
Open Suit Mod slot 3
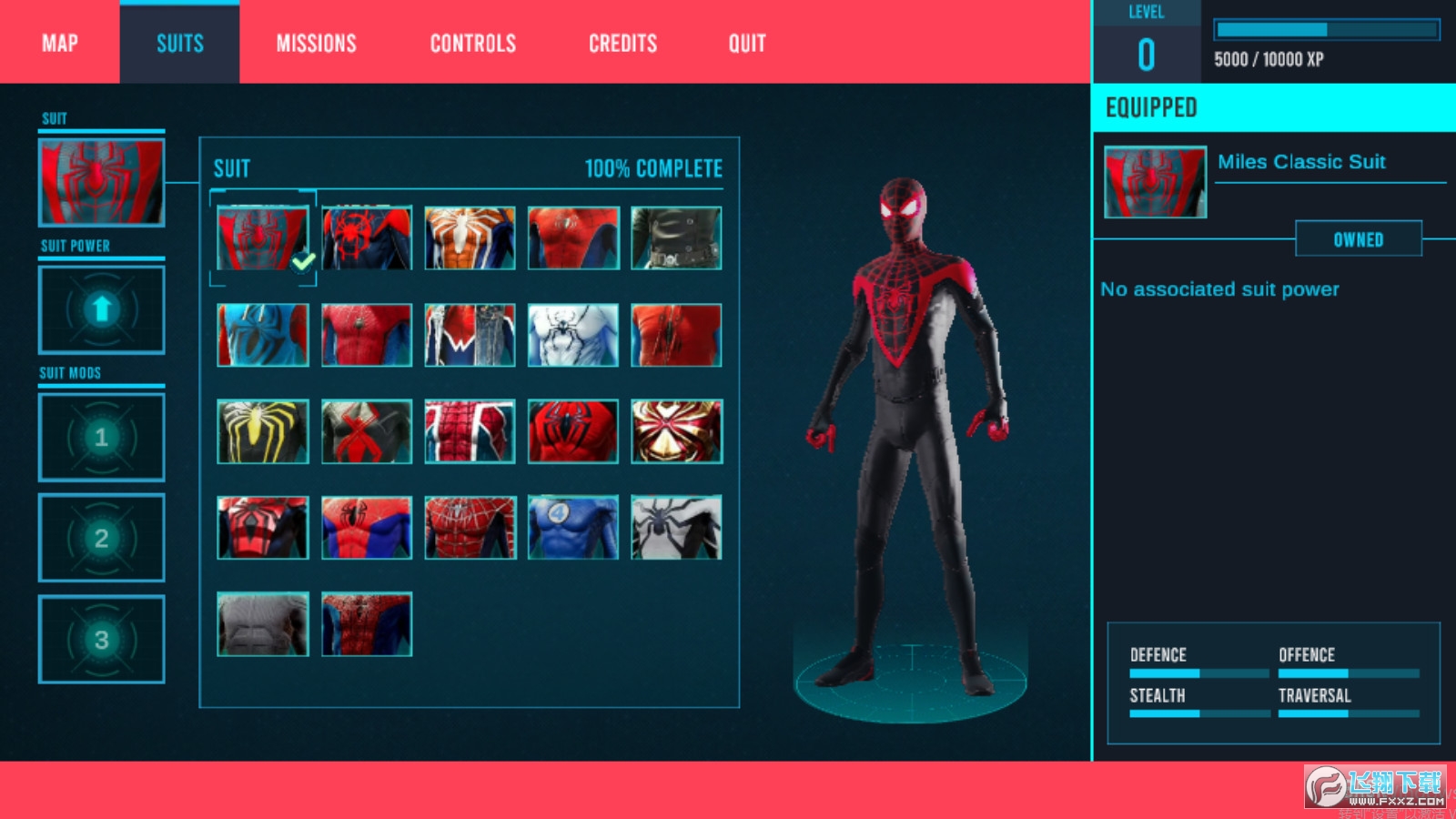click(x=101, y=639)
